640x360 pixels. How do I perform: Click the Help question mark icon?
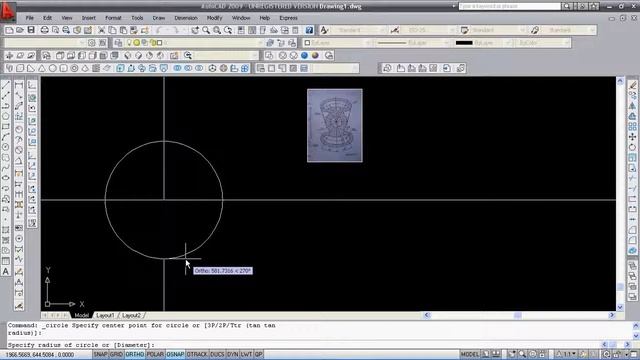(309, 30)
